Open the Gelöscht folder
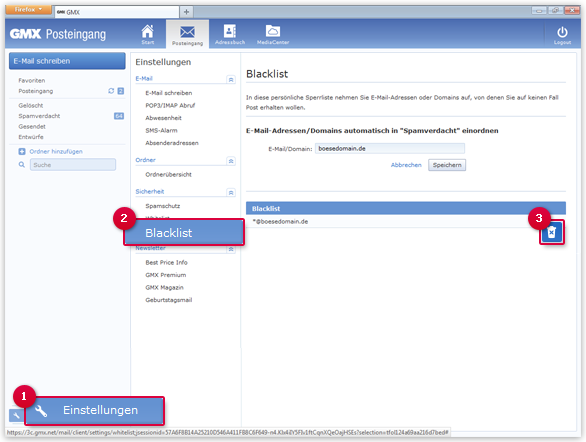This screenshot has width=586, height=442. pos(31,105)
